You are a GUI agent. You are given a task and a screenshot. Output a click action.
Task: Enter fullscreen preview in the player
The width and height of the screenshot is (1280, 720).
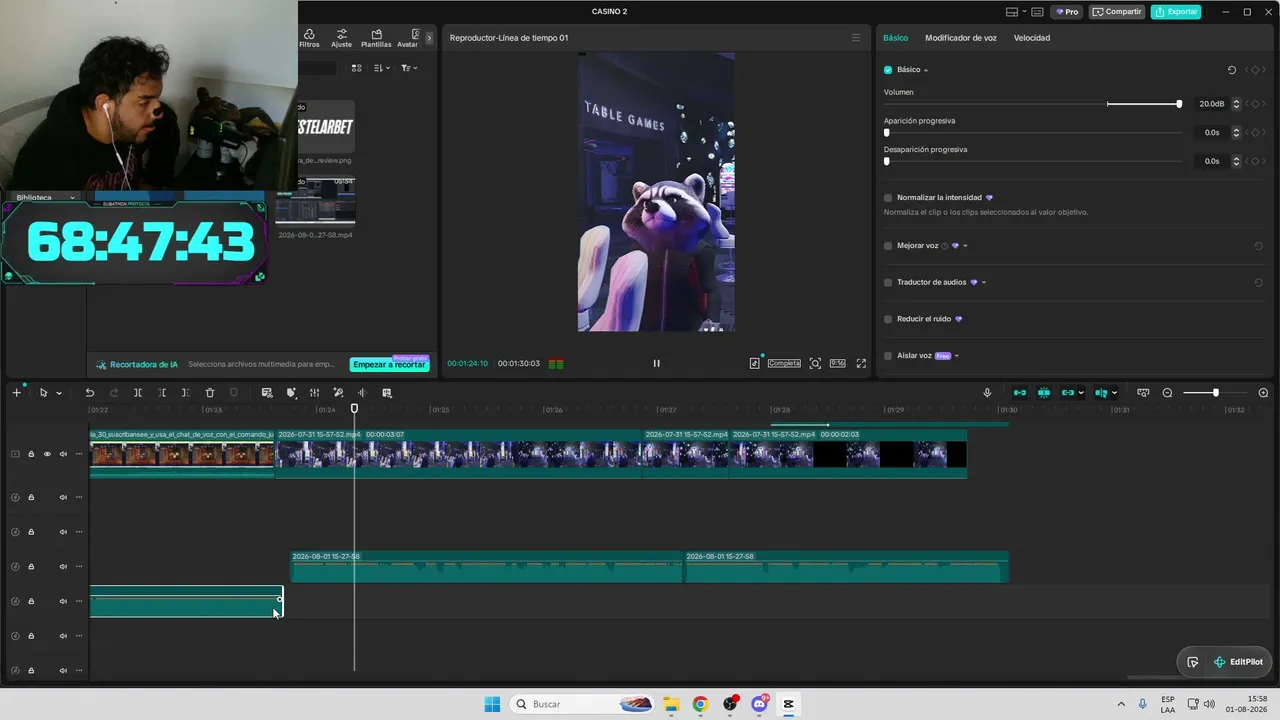[861, 363]
